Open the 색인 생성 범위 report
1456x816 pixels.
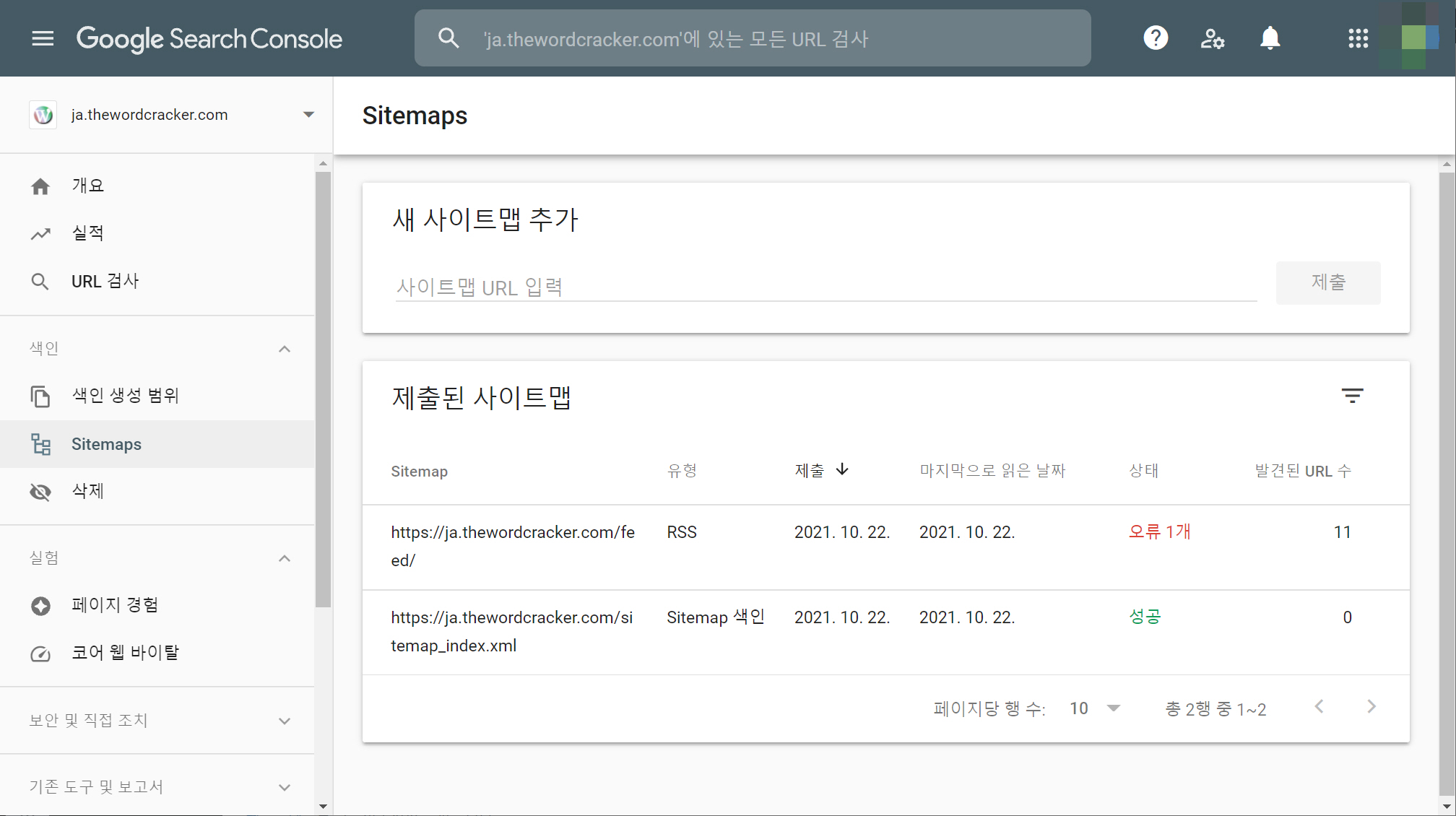click(125, 396)
